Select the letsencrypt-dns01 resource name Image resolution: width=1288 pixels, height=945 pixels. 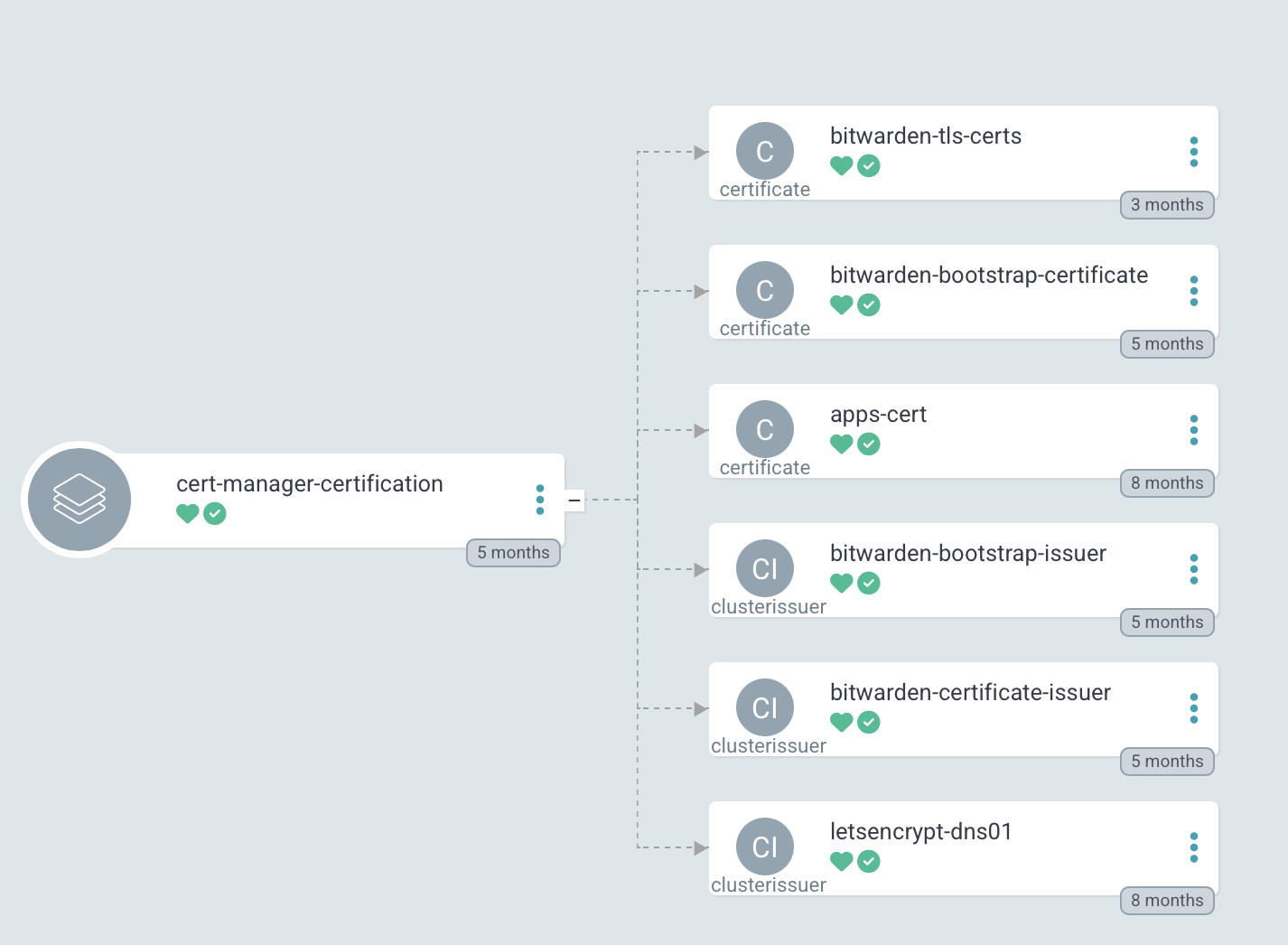tap(920, 832)
